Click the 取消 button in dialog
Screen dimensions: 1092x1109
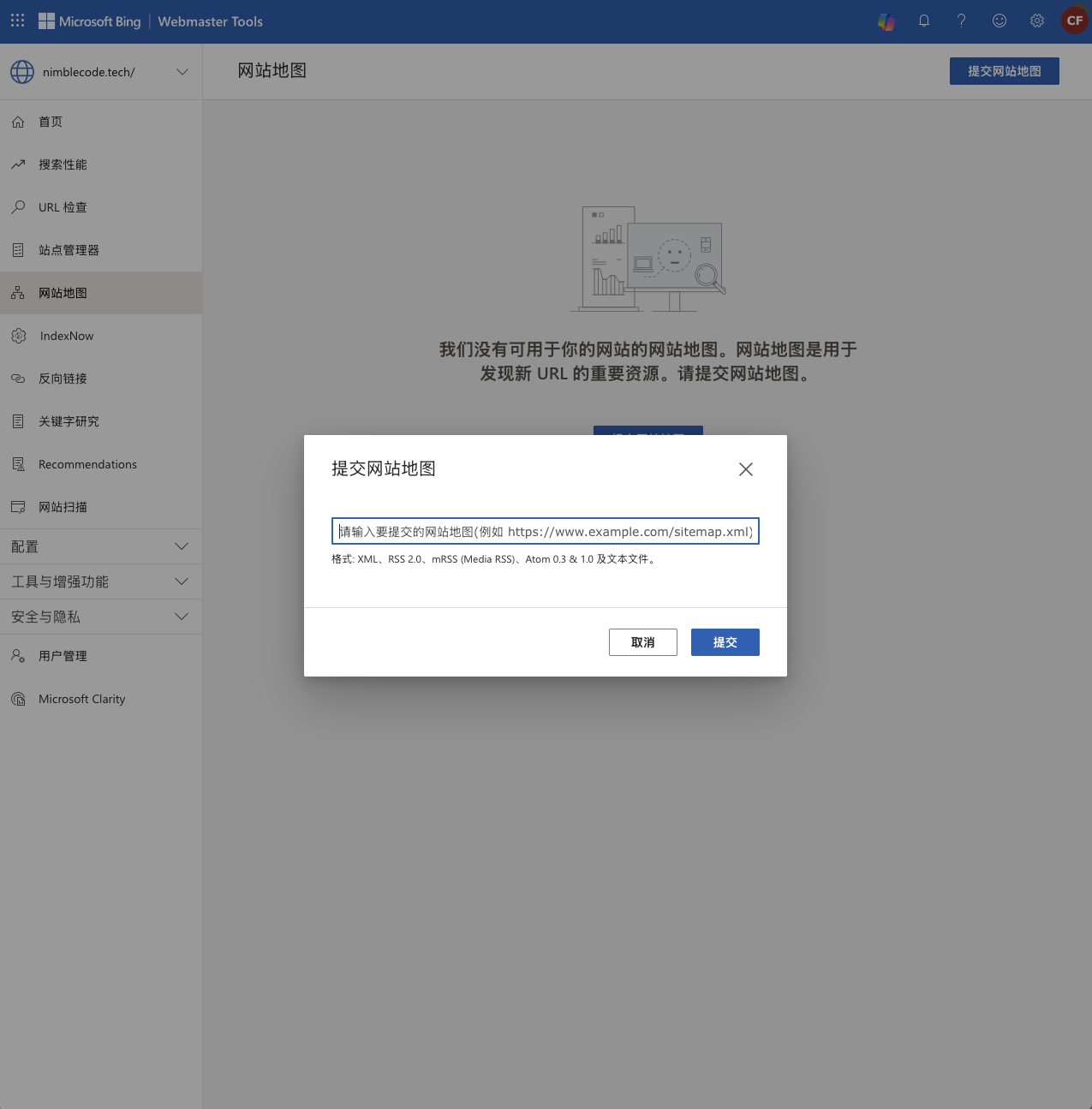click(x=642, y=642)
